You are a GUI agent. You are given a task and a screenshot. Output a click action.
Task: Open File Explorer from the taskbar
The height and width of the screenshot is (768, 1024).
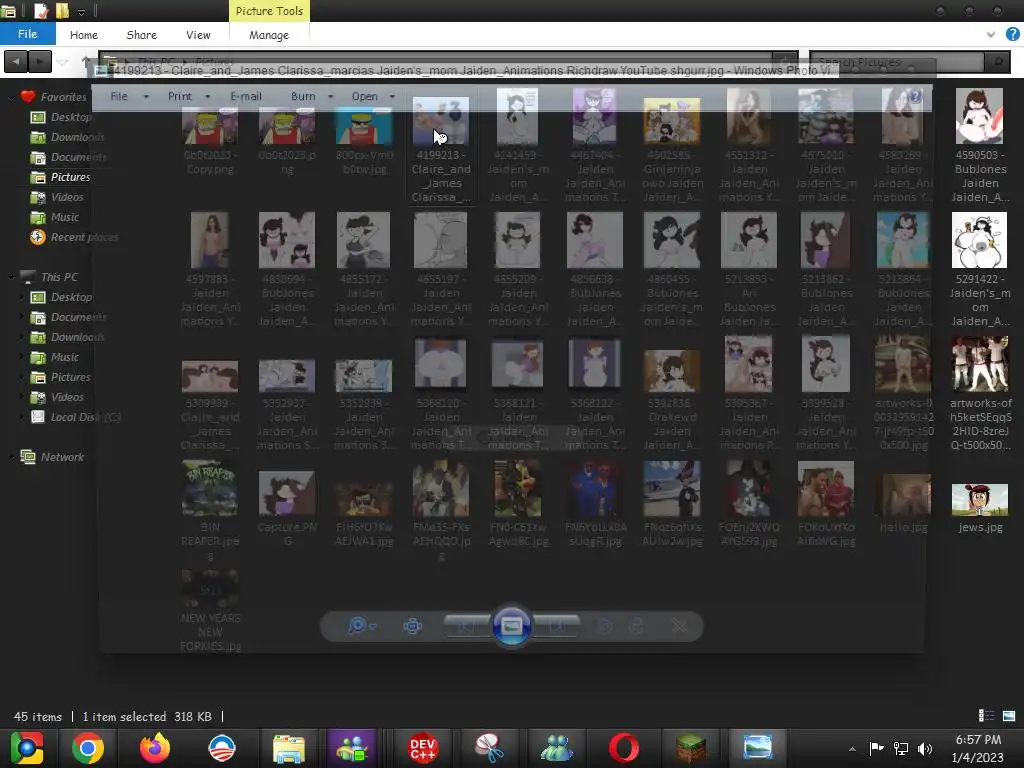tap(289, 748)
